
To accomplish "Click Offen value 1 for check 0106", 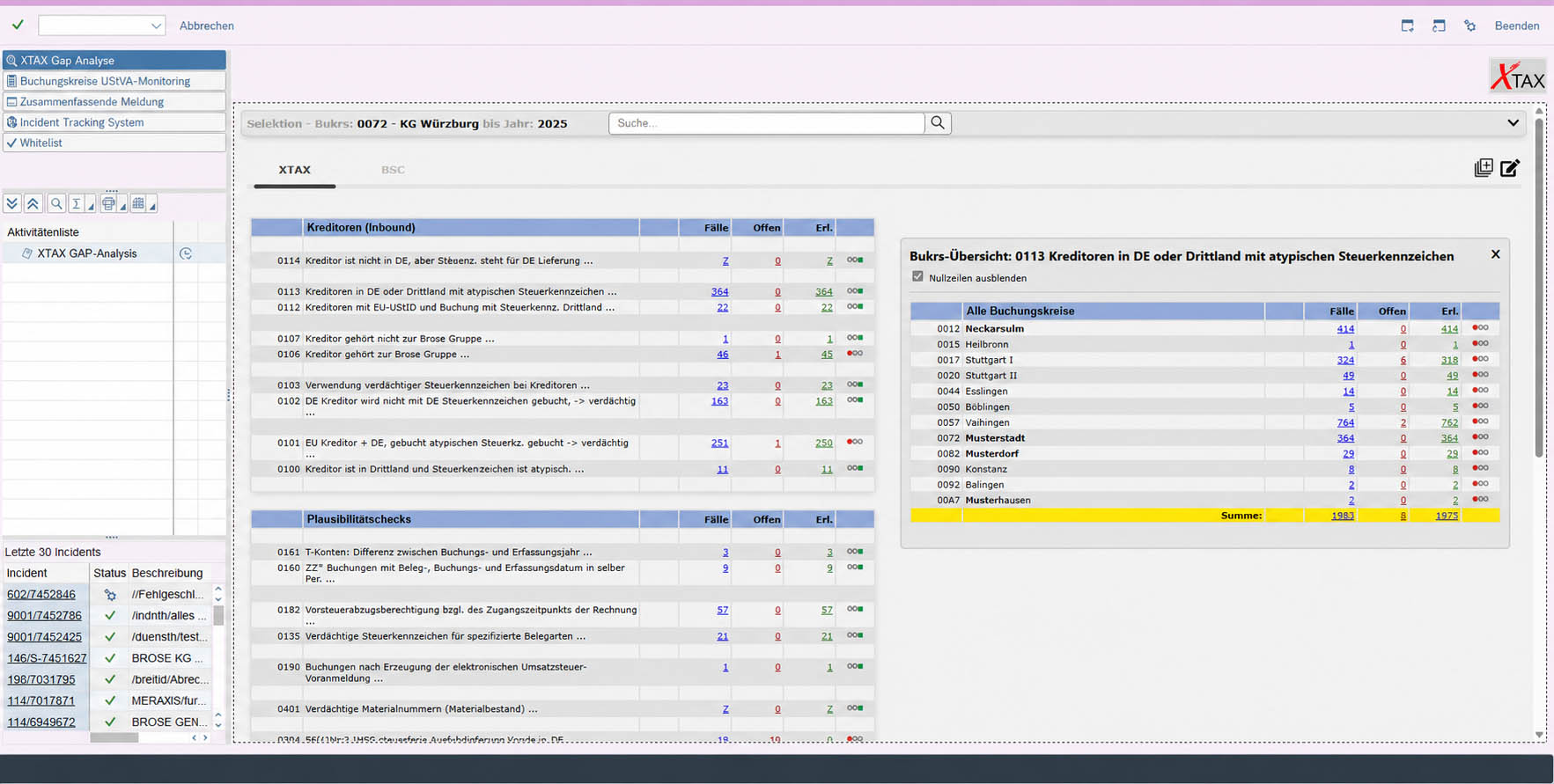I will [x=777, y=354].
